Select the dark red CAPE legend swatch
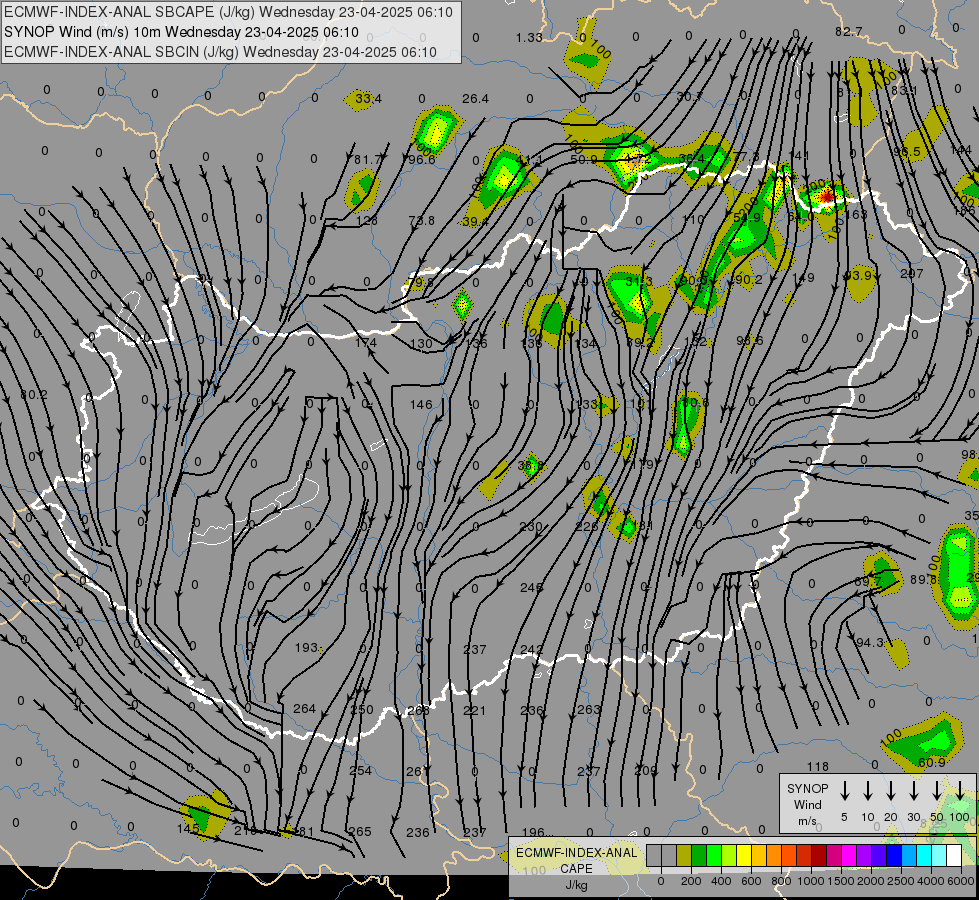979x900 pixels. tap(819, 855)
